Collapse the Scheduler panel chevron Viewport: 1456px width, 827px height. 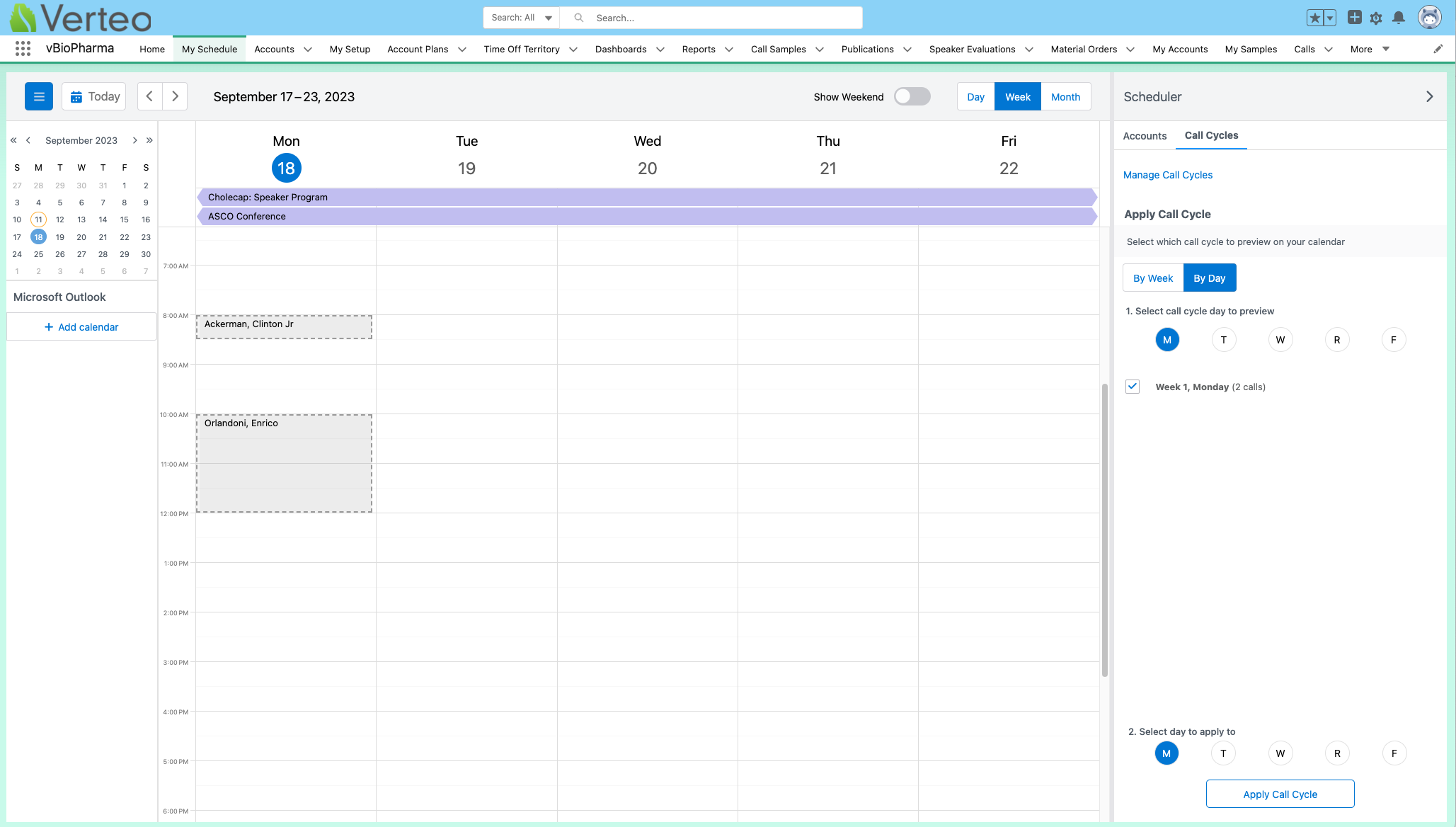(1429, 96)
